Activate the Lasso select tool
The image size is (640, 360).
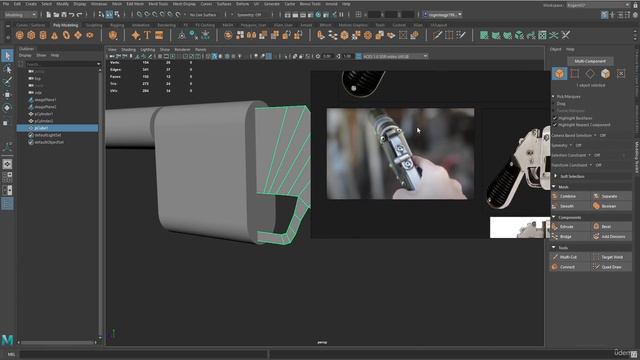click(7, 69)
